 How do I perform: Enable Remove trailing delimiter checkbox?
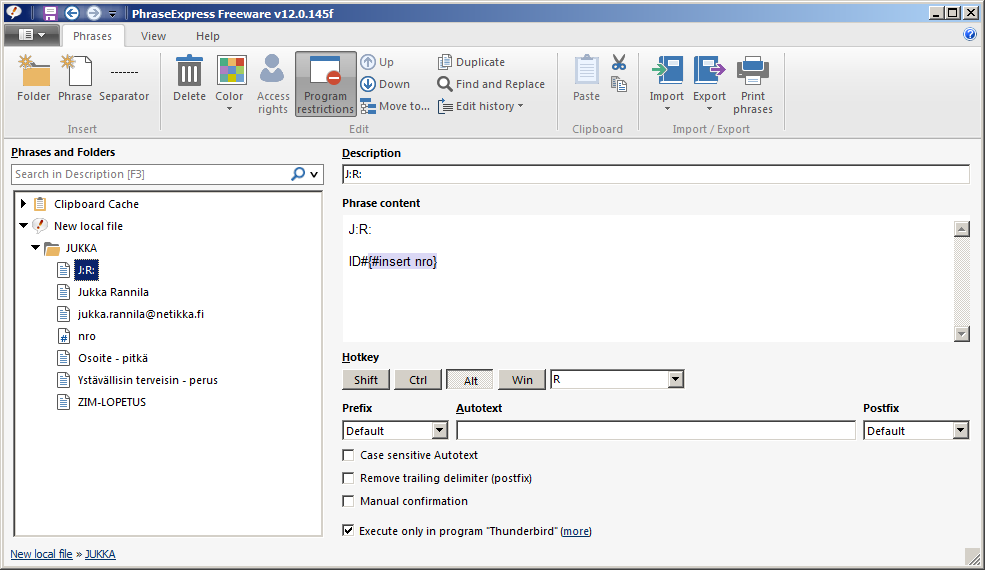(348, 478)
